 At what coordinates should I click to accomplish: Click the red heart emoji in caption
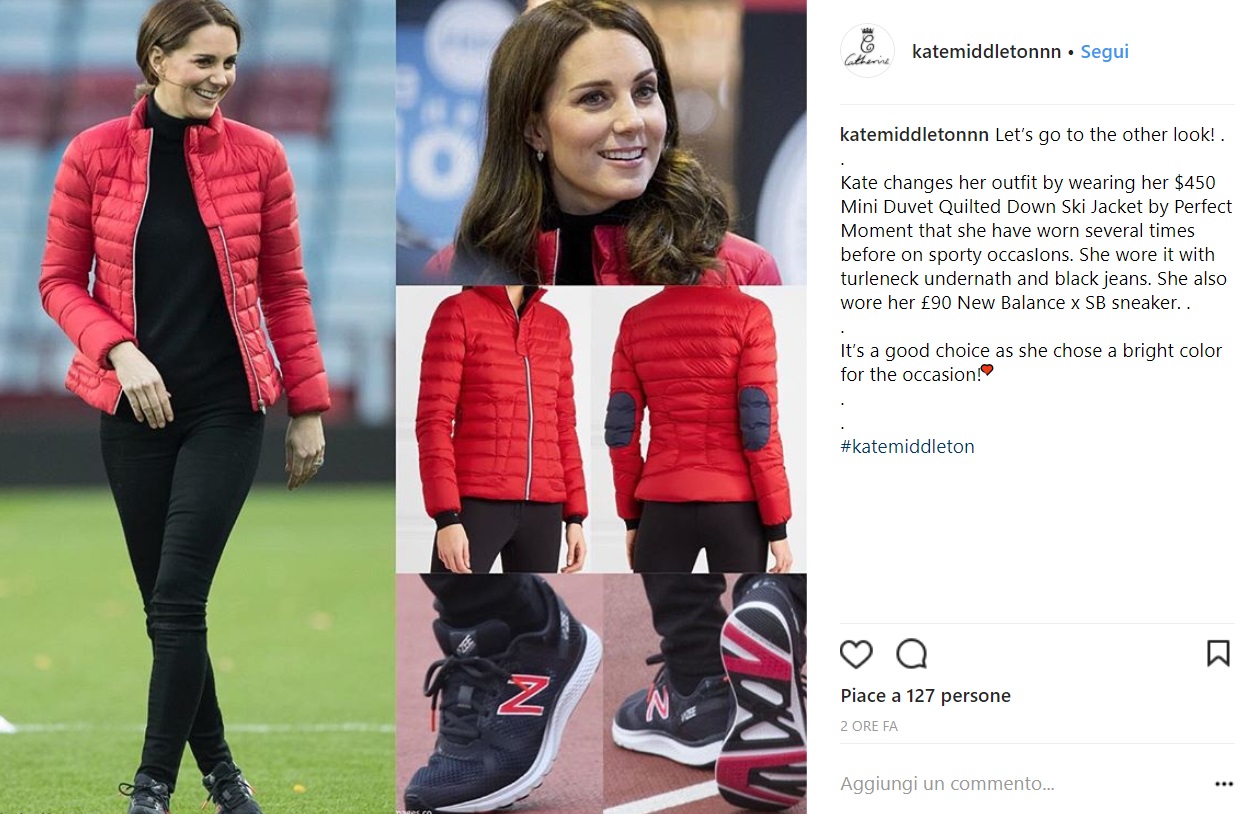(x=987, y=371)
